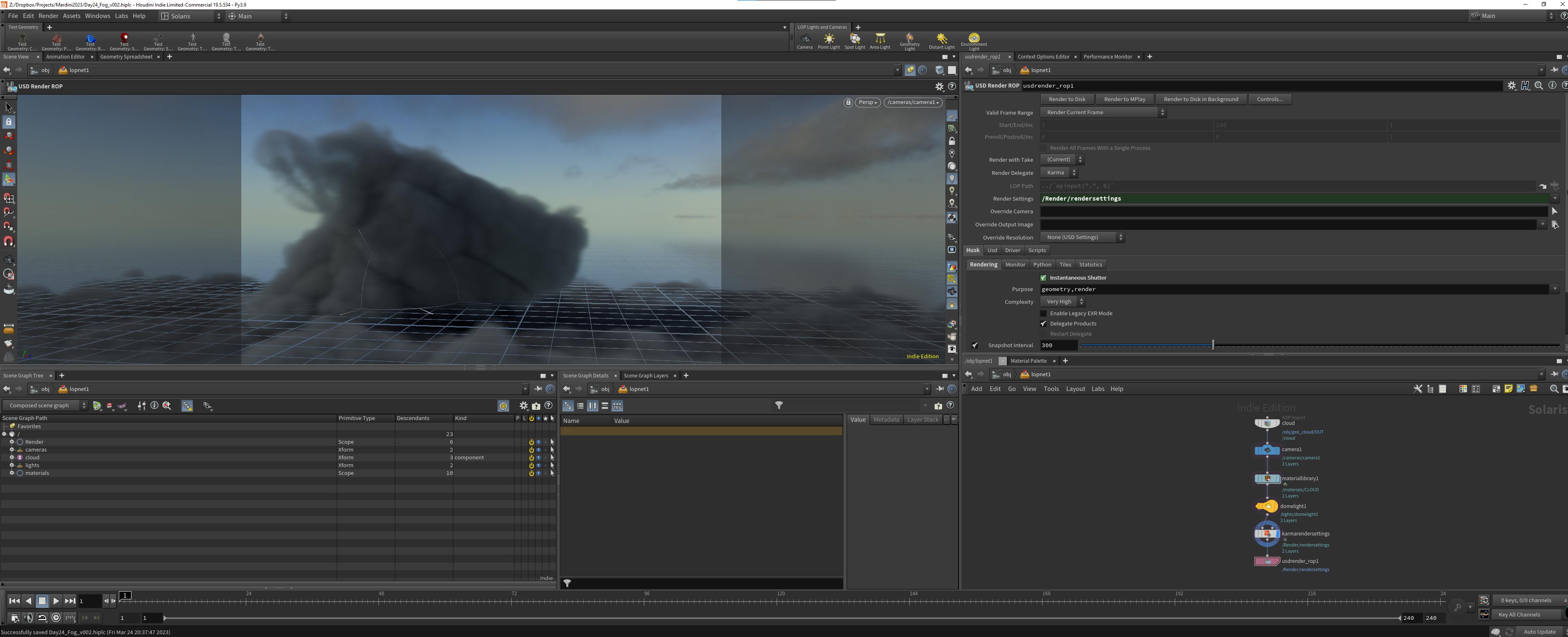Toggle visibility eye for cloud prim
This screenshot has height=637, width=1568.
tap(538, 458)
